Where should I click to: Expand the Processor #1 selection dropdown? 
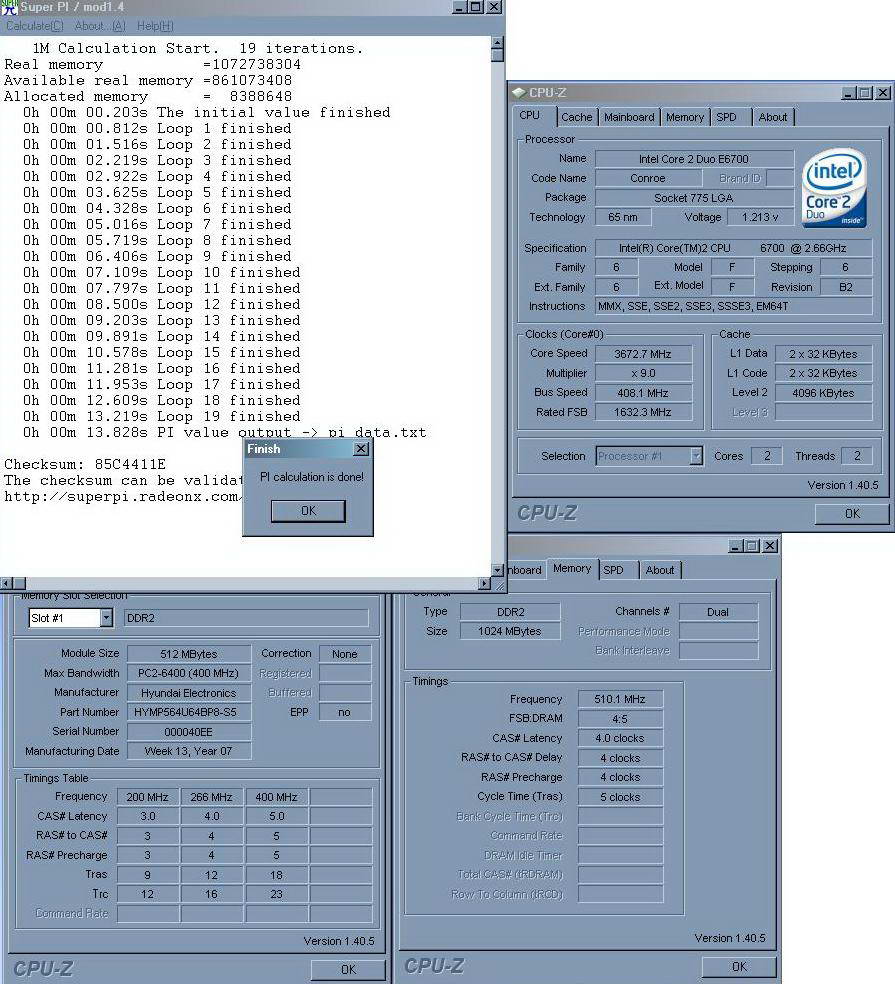click(696, 456)
